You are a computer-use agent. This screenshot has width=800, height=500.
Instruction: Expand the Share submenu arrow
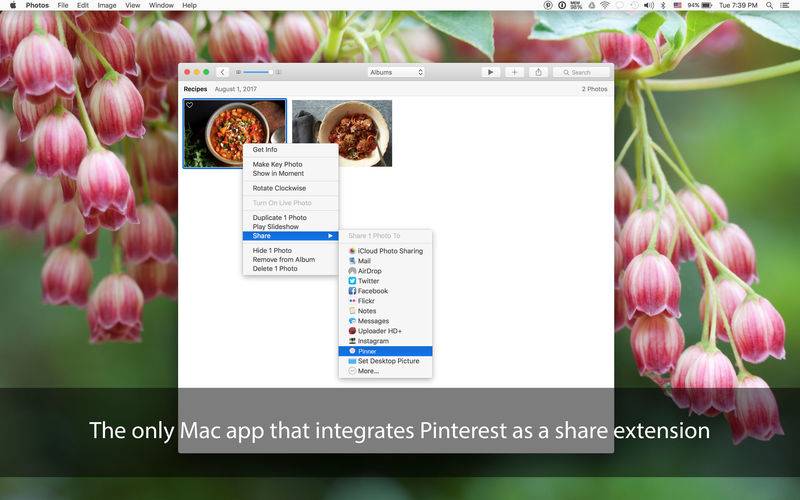(331, 236)
